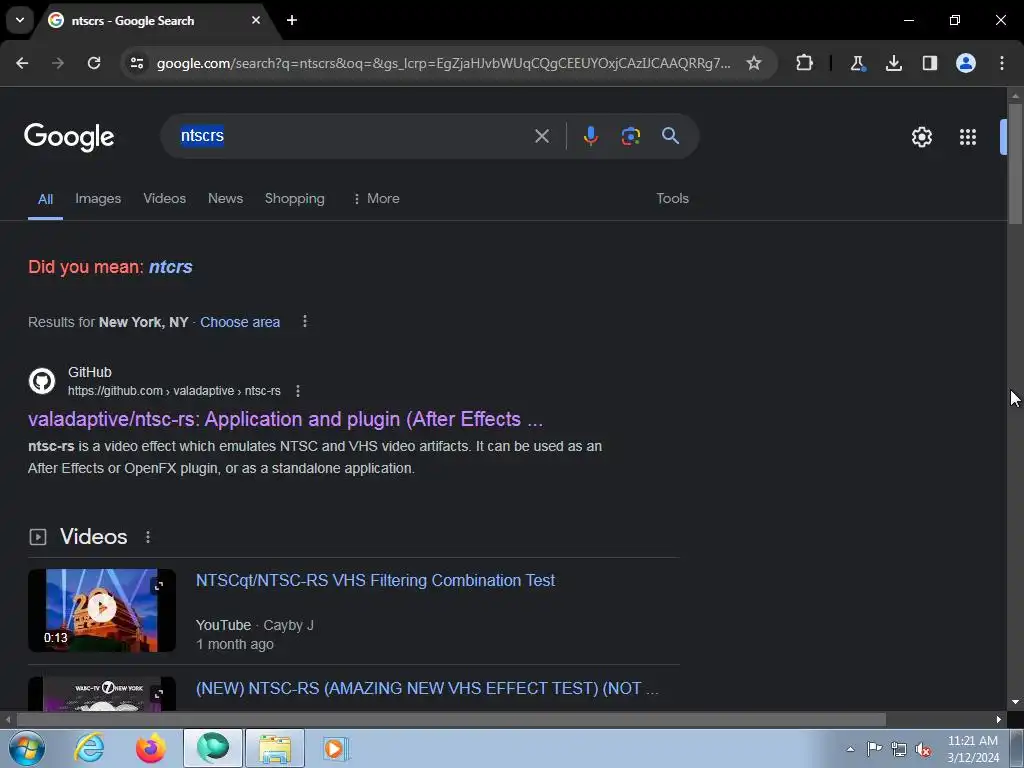Click the vertical page scrollbar thumb
The height and width of the screenshot is (768, 1024).
pyautogui.click(x=1015, y=163)
